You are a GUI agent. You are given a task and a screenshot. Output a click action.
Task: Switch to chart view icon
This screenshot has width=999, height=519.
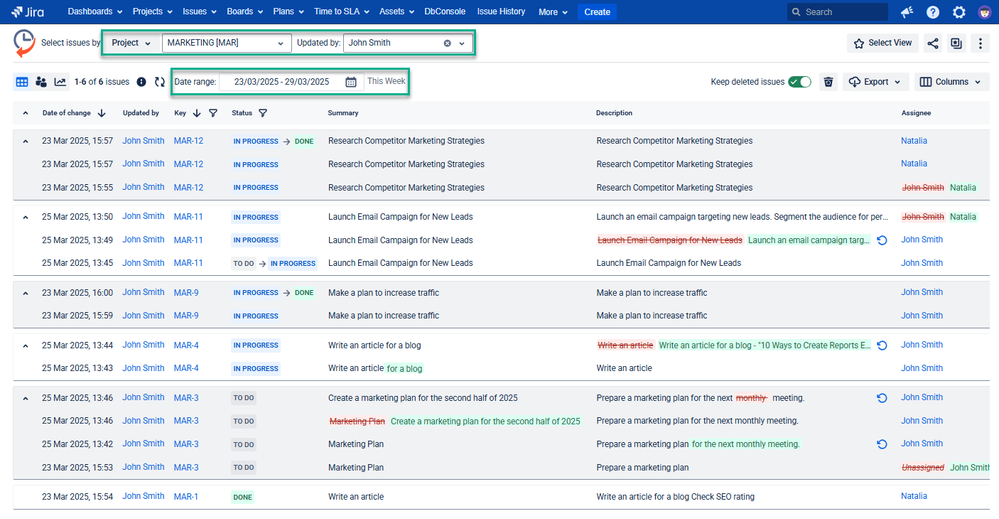[60, 82]
